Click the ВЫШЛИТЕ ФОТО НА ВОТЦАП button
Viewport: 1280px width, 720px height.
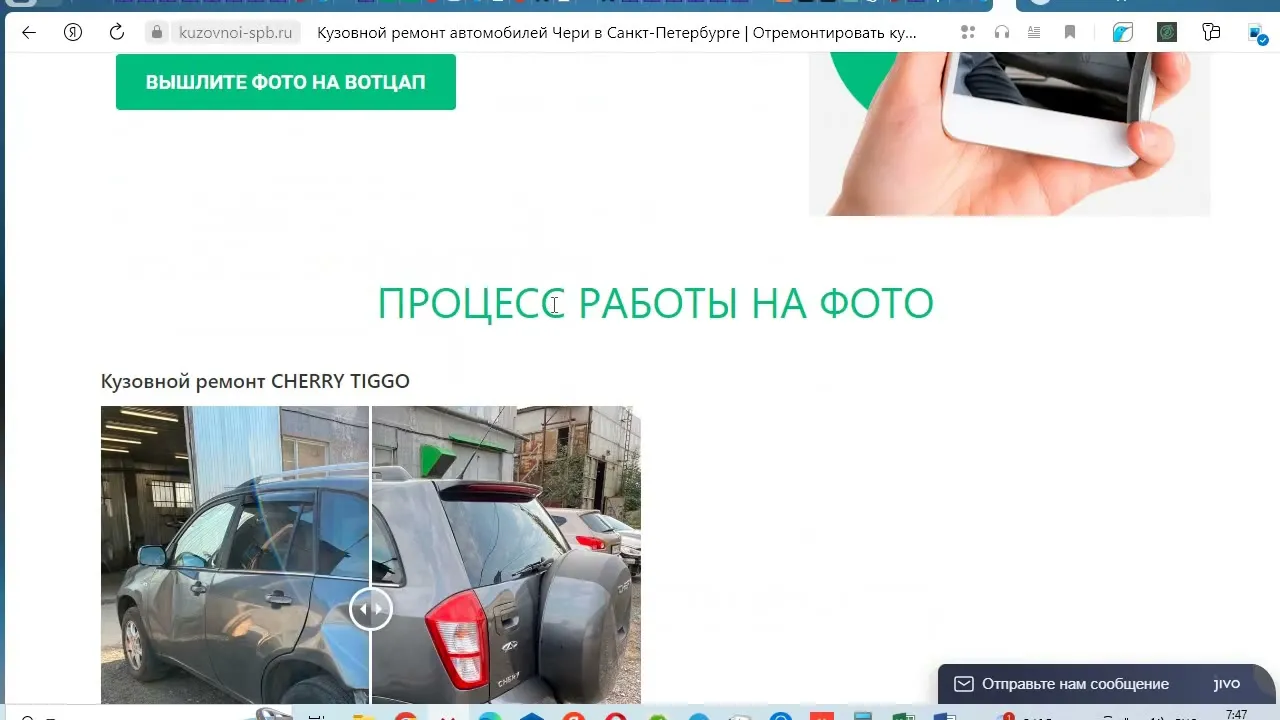286,82
